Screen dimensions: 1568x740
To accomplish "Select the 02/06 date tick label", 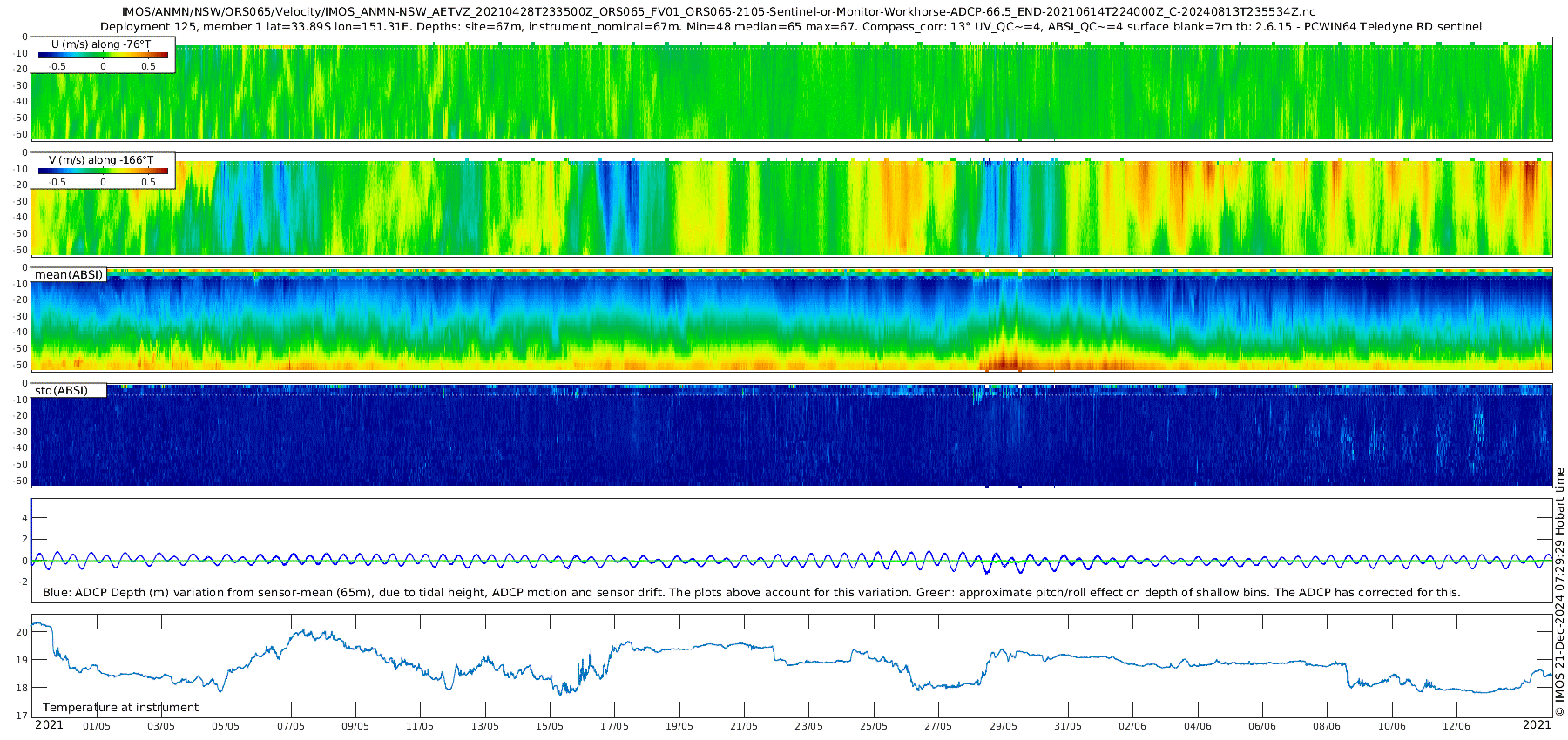I will coord(1132,727).
